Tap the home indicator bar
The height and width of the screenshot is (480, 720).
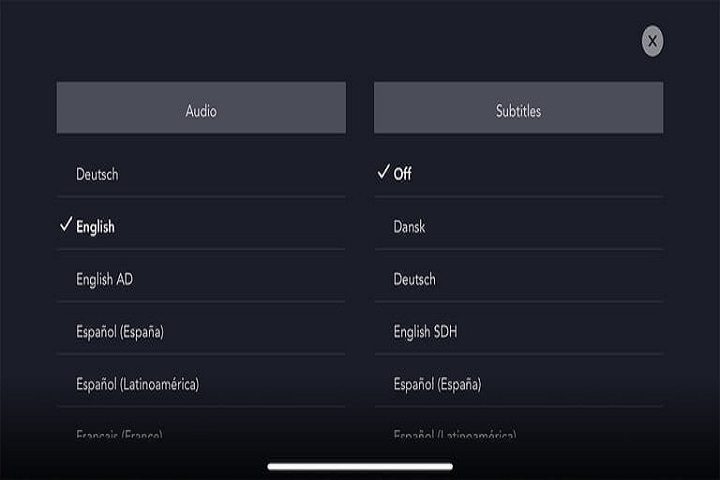tap(360, 465)
